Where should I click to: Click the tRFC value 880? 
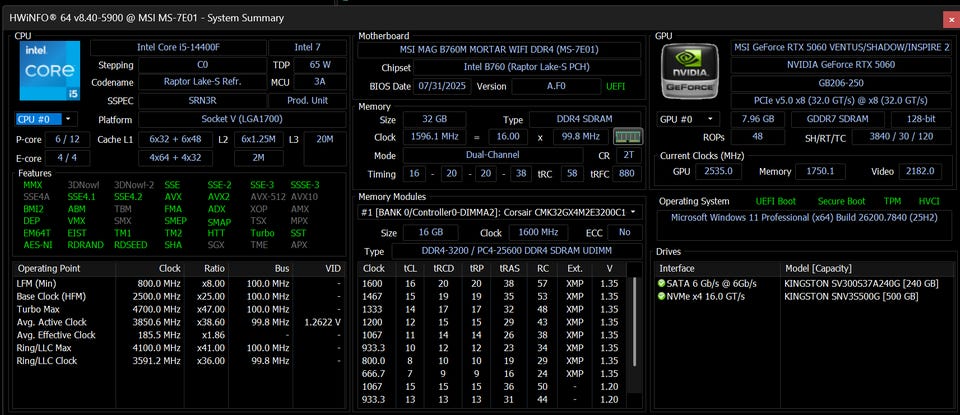tap(628, 174)
